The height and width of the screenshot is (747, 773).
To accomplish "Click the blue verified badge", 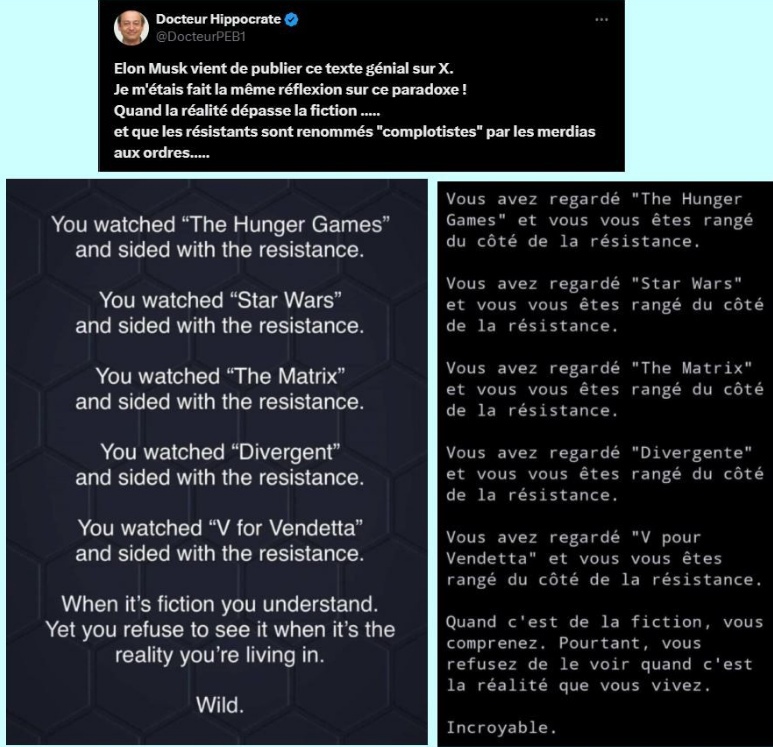I will [x=291, y=20].
